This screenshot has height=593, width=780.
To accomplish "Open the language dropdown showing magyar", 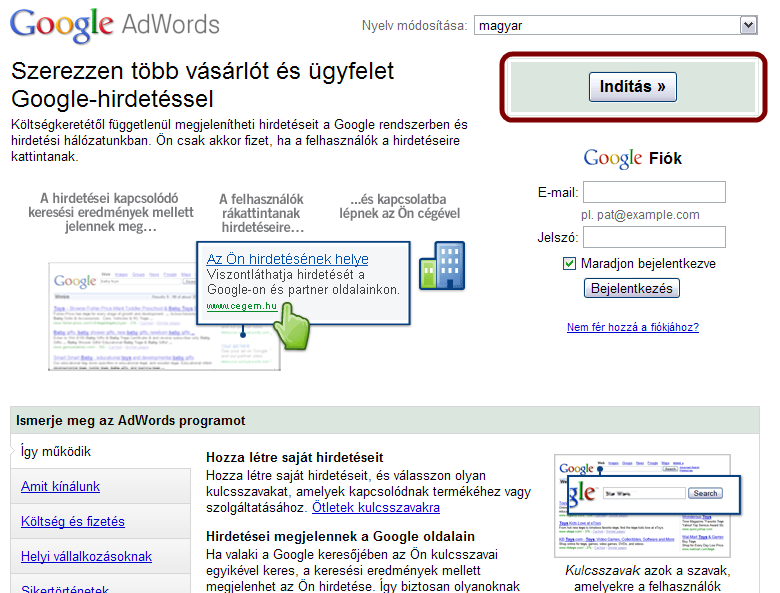I will tap(616, 25).
